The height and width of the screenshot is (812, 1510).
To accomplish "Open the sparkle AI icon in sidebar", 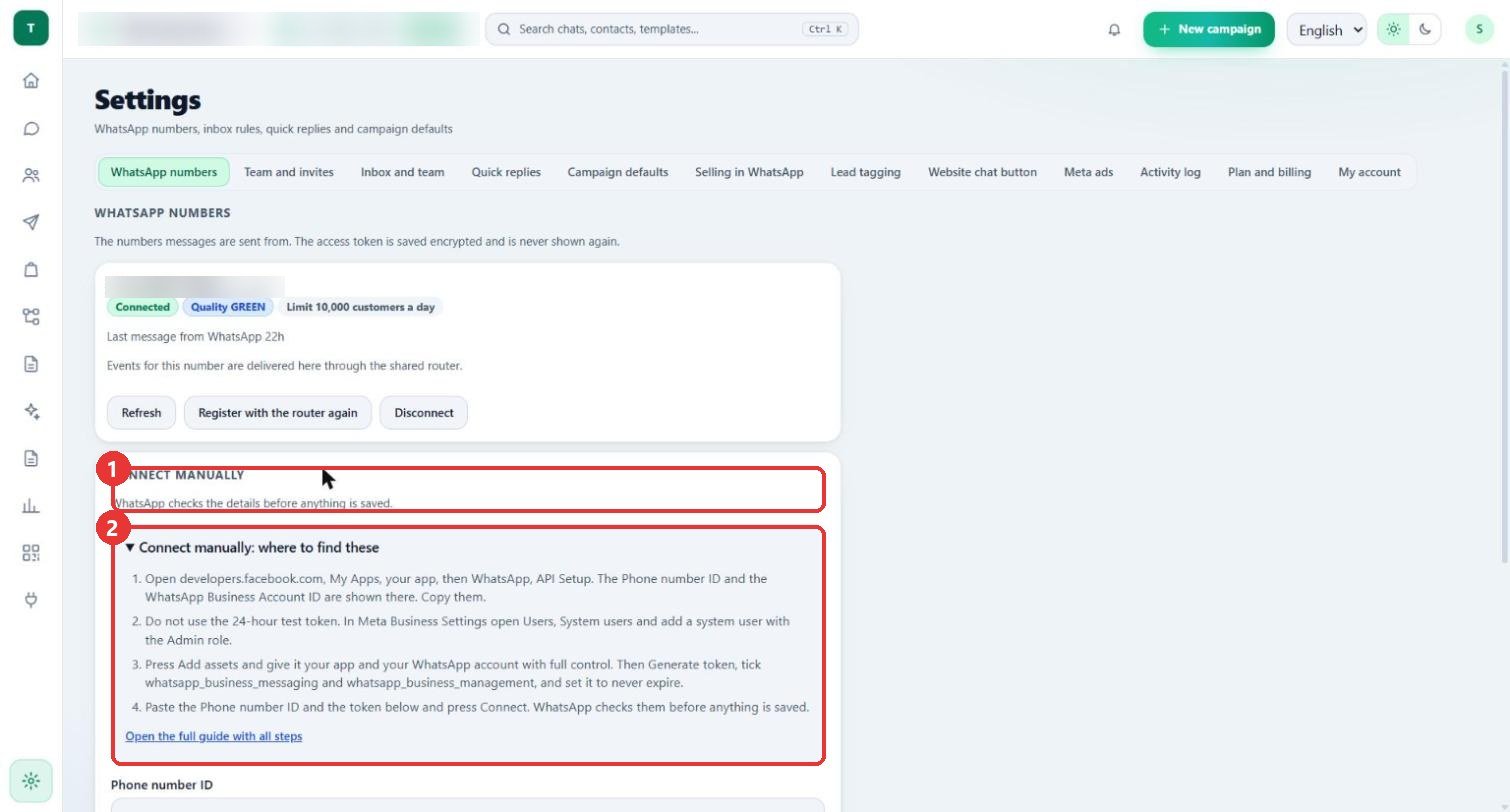I will click(x=31, y=411).
